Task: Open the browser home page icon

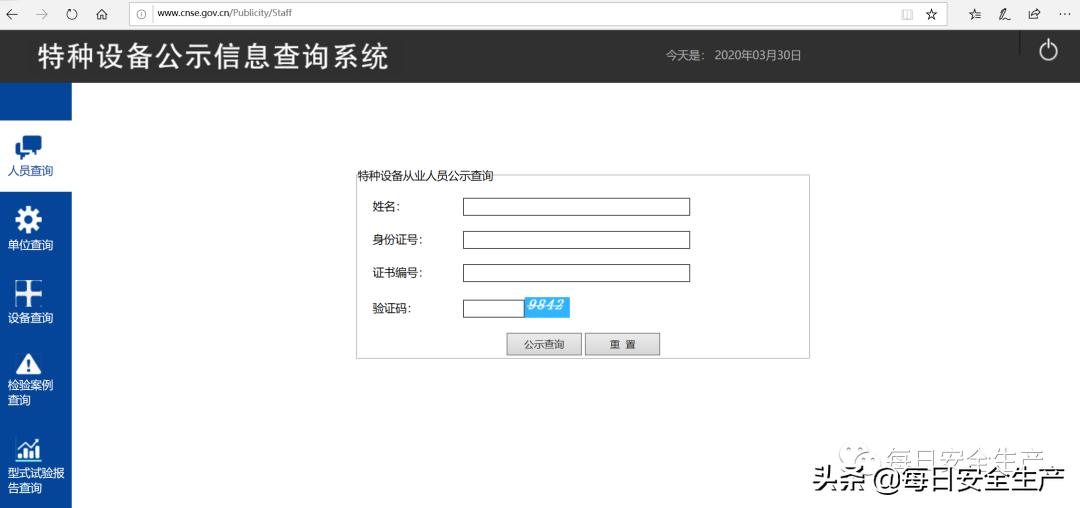Action: tap(102, 14)
